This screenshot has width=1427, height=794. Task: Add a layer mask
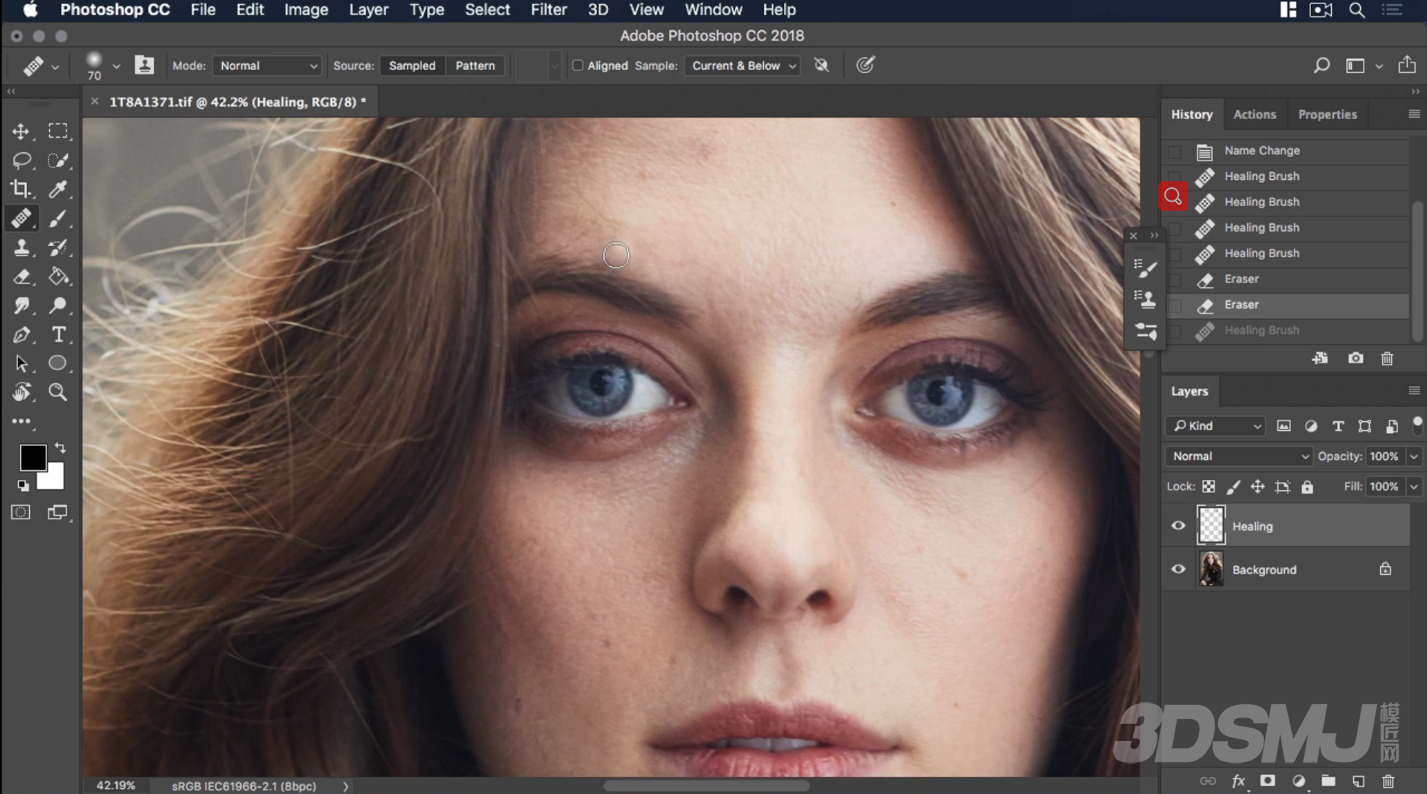pos(1267,781)
